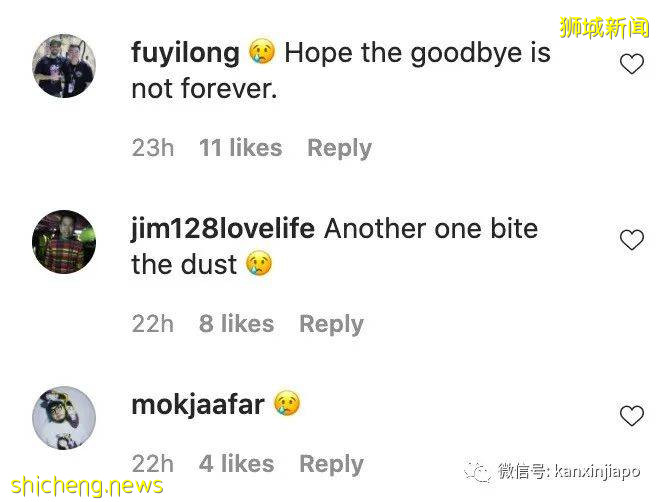
Task: Click the 23h timestamp on first comment
Action: click(153, 148)
